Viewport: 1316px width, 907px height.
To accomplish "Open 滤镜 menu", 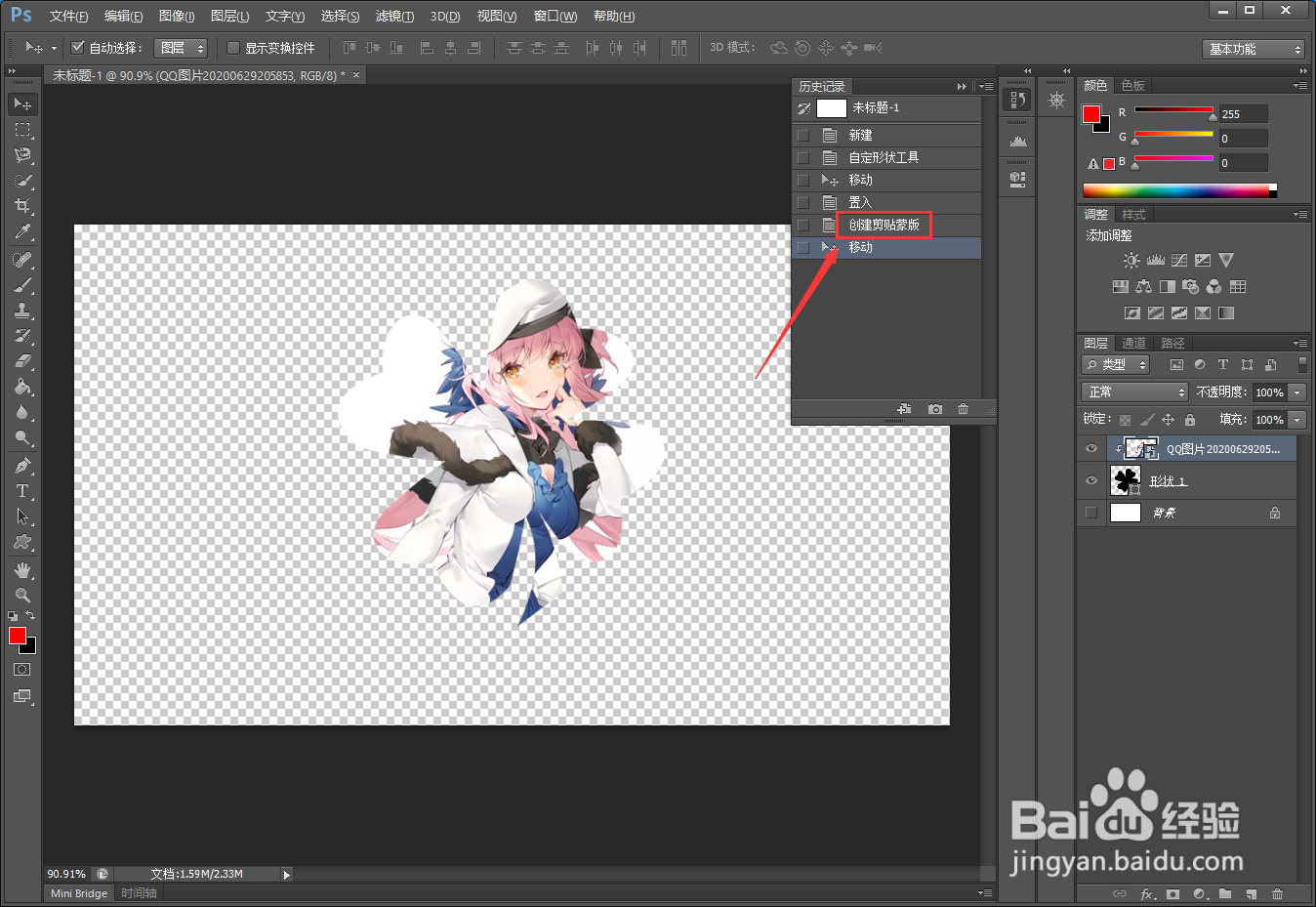I will click(394, 16).
